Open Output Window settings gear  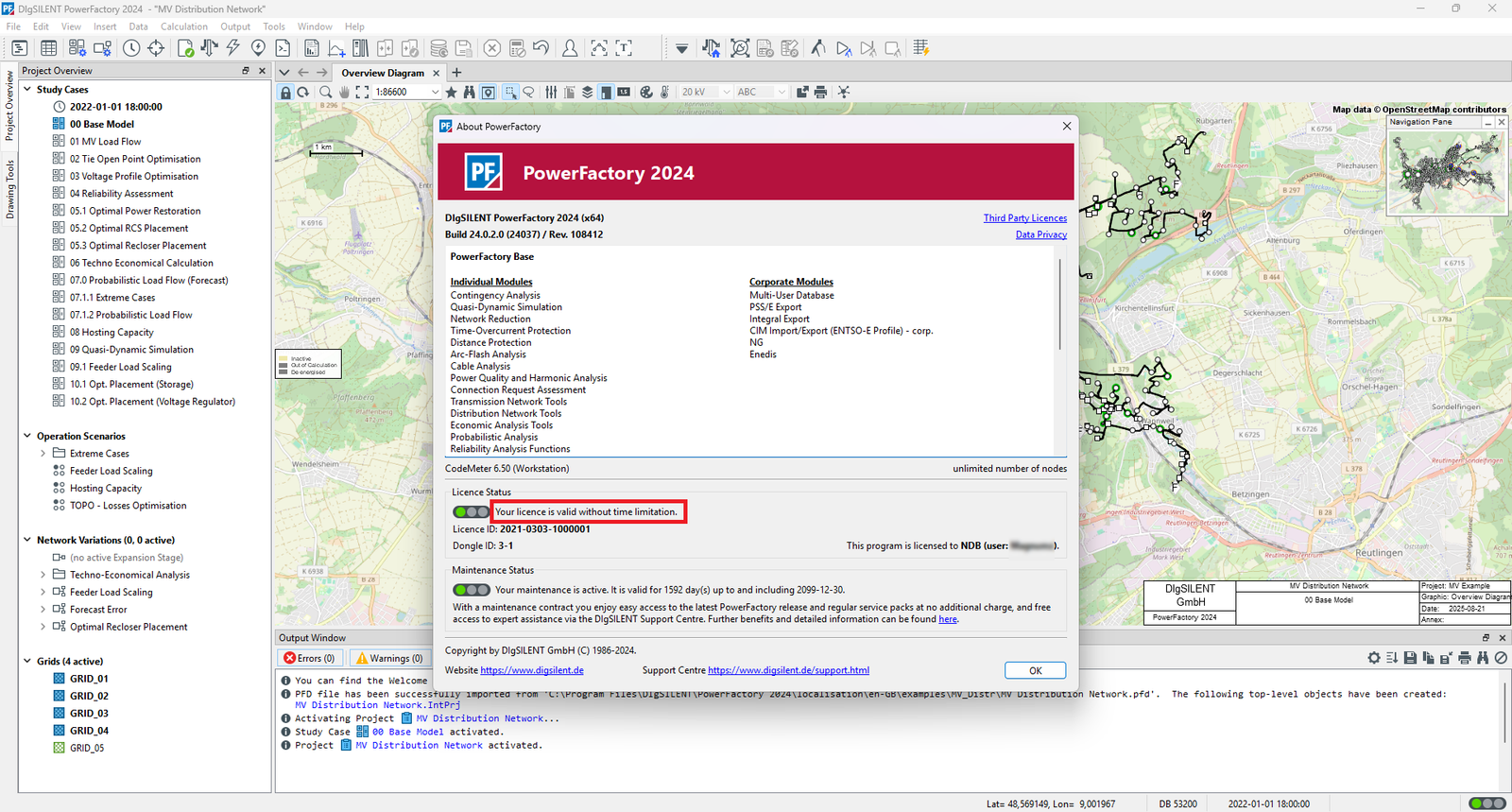pyautogui.click(x=1374, y=658)
